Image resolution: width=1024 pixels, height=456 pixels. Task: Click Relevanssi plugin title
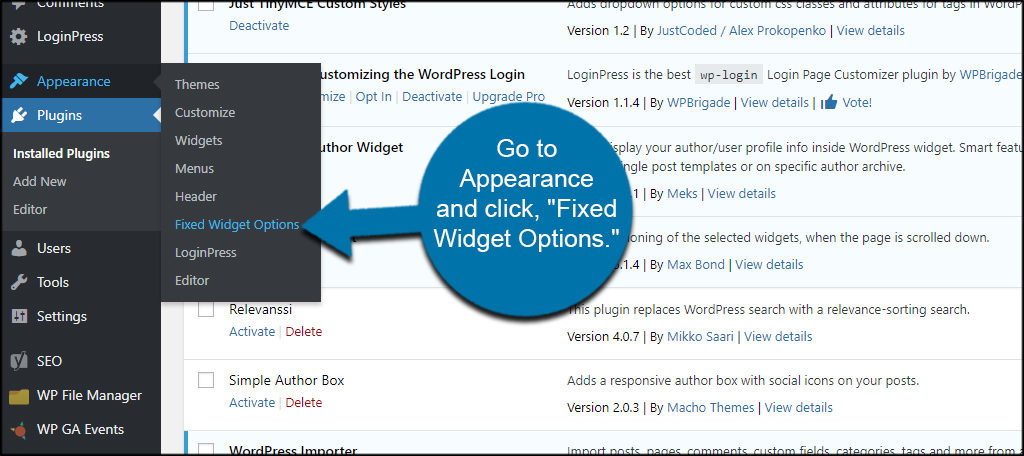point(261,310)
